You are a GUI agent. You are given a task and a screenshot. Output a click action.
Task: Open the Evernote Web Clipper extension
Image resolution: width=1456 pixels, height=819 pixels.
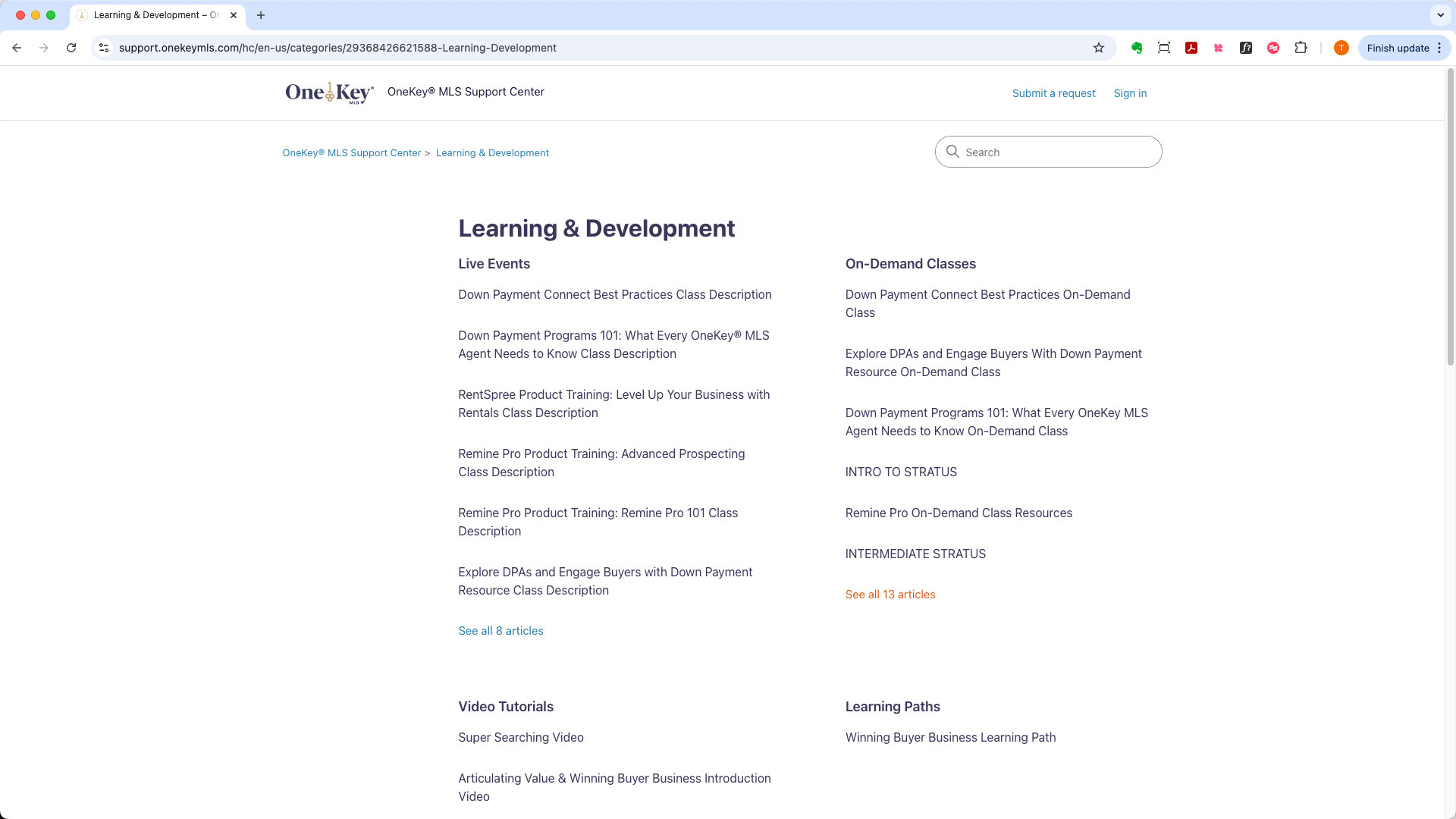(1137, 47)
